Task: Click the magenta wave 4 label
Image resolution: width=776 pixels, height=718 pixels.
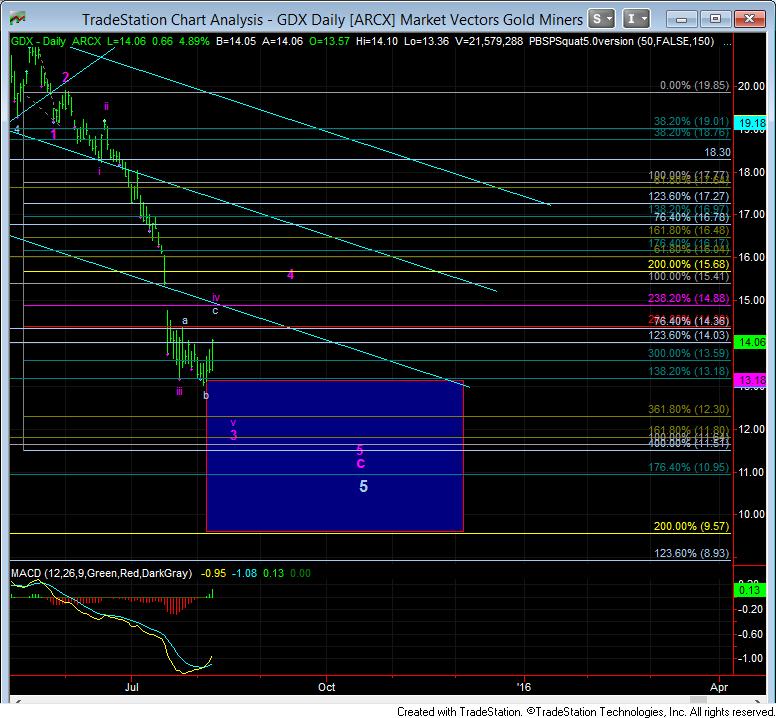Action: coord(291,275)
